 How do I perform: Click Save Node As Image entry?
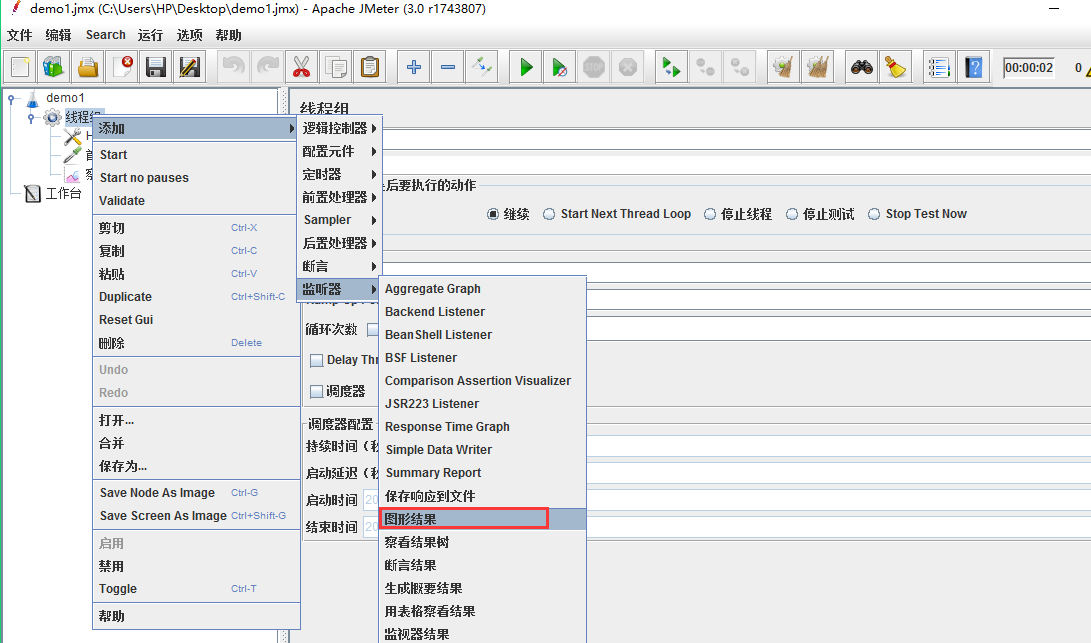point(196,493)
